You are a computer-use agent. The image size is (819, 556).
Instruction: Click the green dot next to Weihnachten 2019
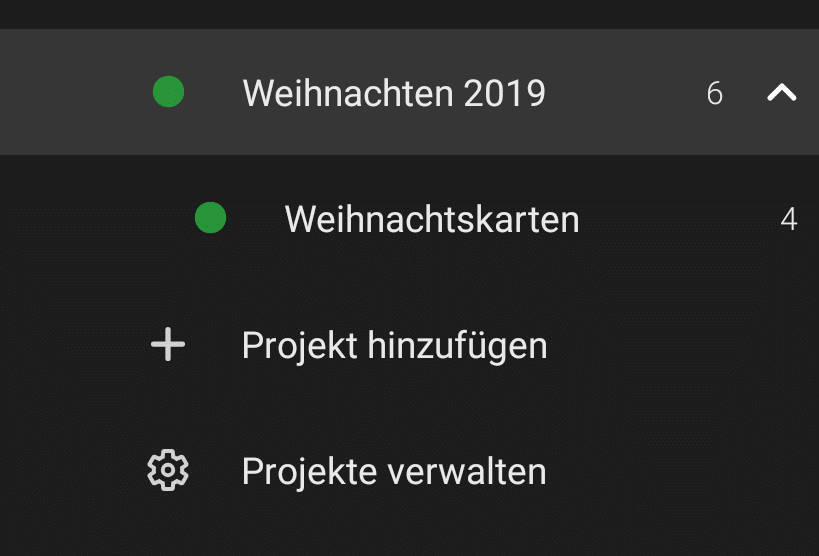pyautogui.click(x=168, y=91)
